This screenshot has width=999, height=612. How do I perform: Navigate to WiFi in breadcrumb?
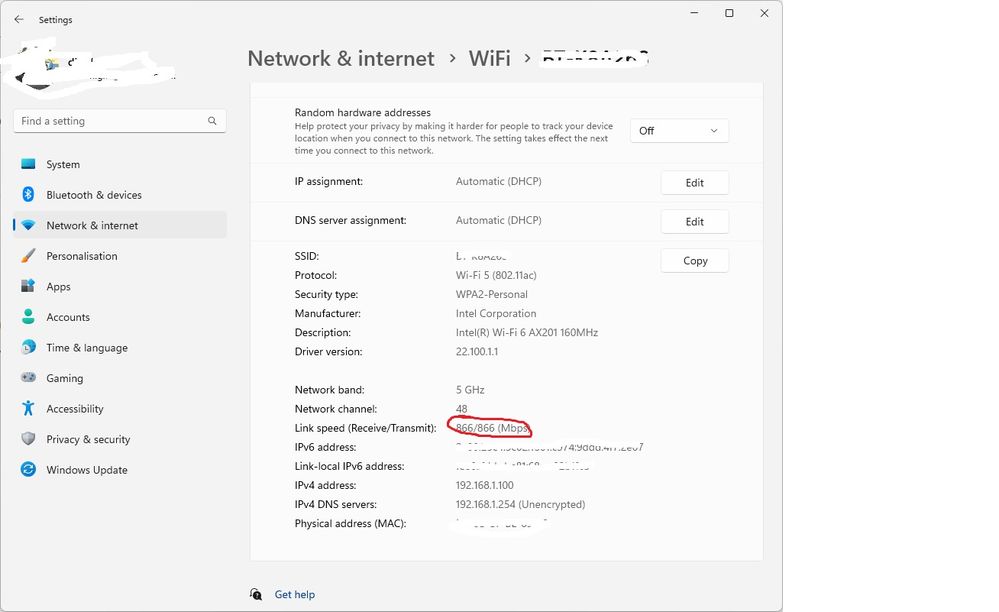click(489, 59)
